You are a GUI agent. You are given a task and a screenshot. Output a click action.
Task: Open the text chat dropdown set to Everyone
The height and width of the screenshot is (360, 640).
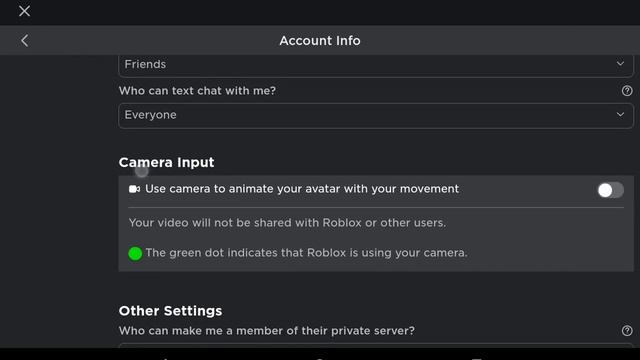tap(376, 116)
